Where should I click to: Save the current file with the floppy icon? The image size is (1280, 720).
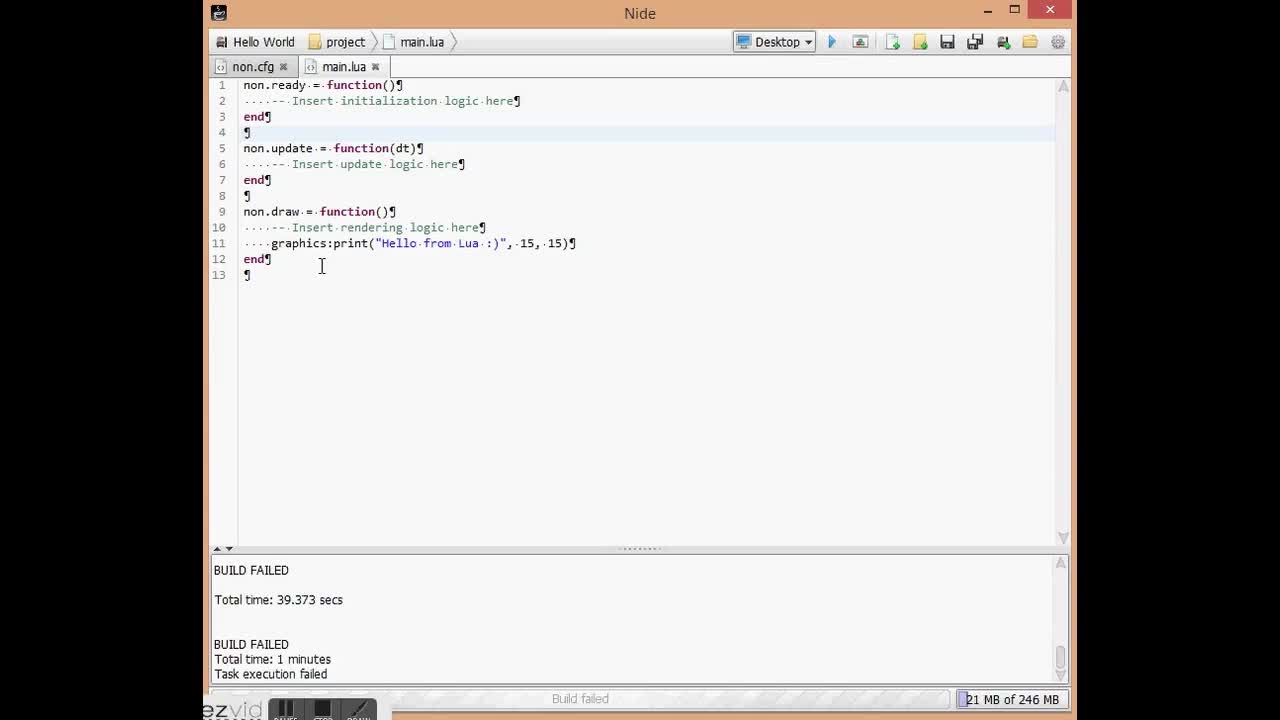coord(947,42)
